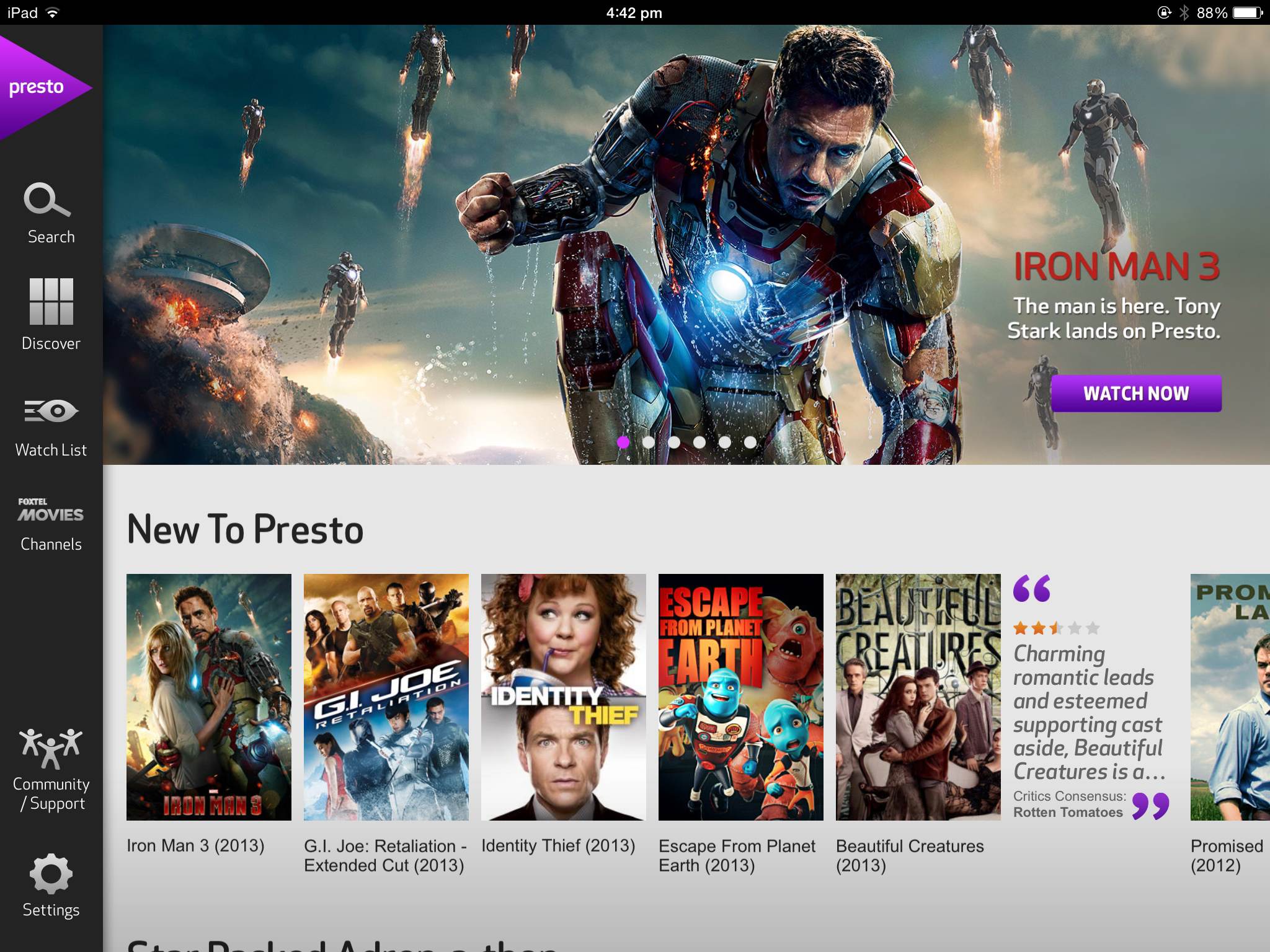
Task: Tap the Wi-Fi status icon
Action: [53, 12]
